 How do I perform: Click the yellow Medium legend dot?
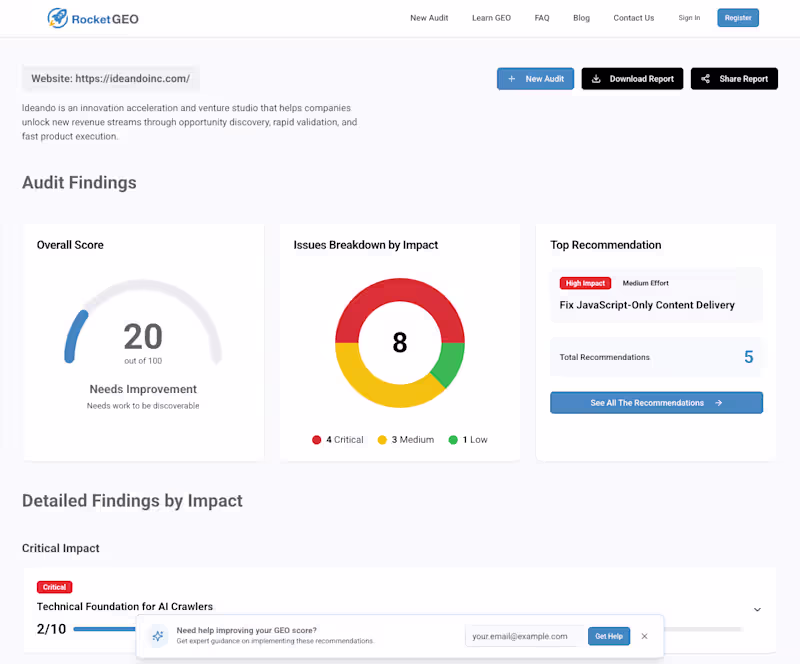(x=382, y=439)
